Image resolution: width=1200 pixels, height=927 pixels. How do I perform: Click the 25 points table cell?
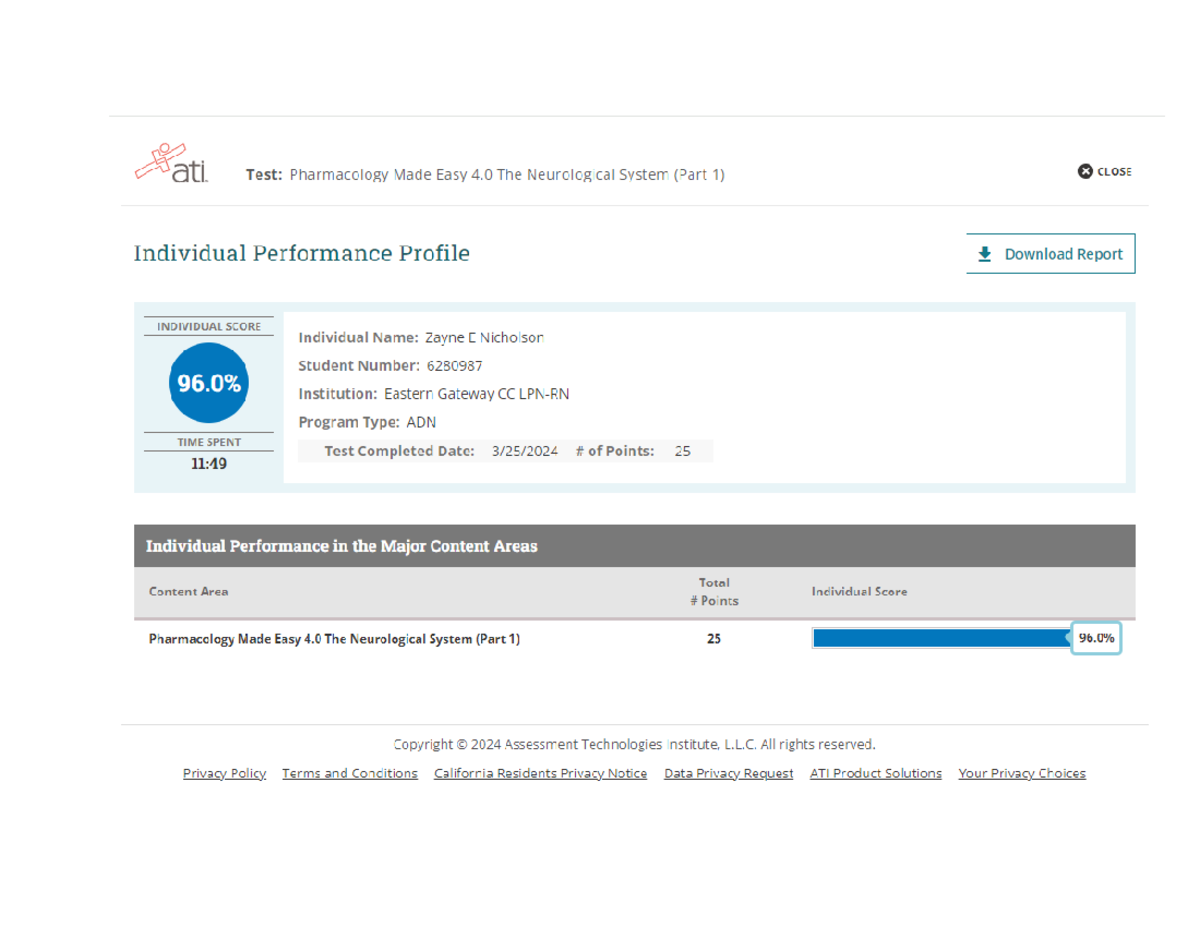click(714, 639)
